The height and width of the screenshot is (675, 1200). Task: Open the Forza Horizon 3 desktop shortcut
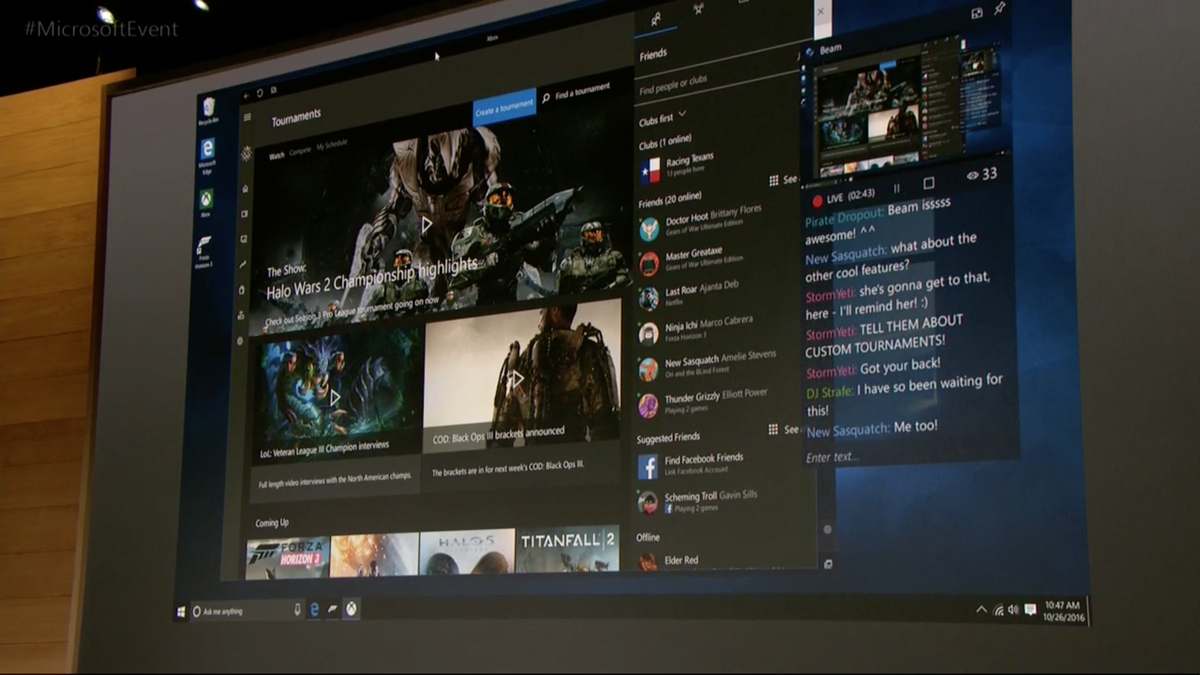[x=203, y=250]
